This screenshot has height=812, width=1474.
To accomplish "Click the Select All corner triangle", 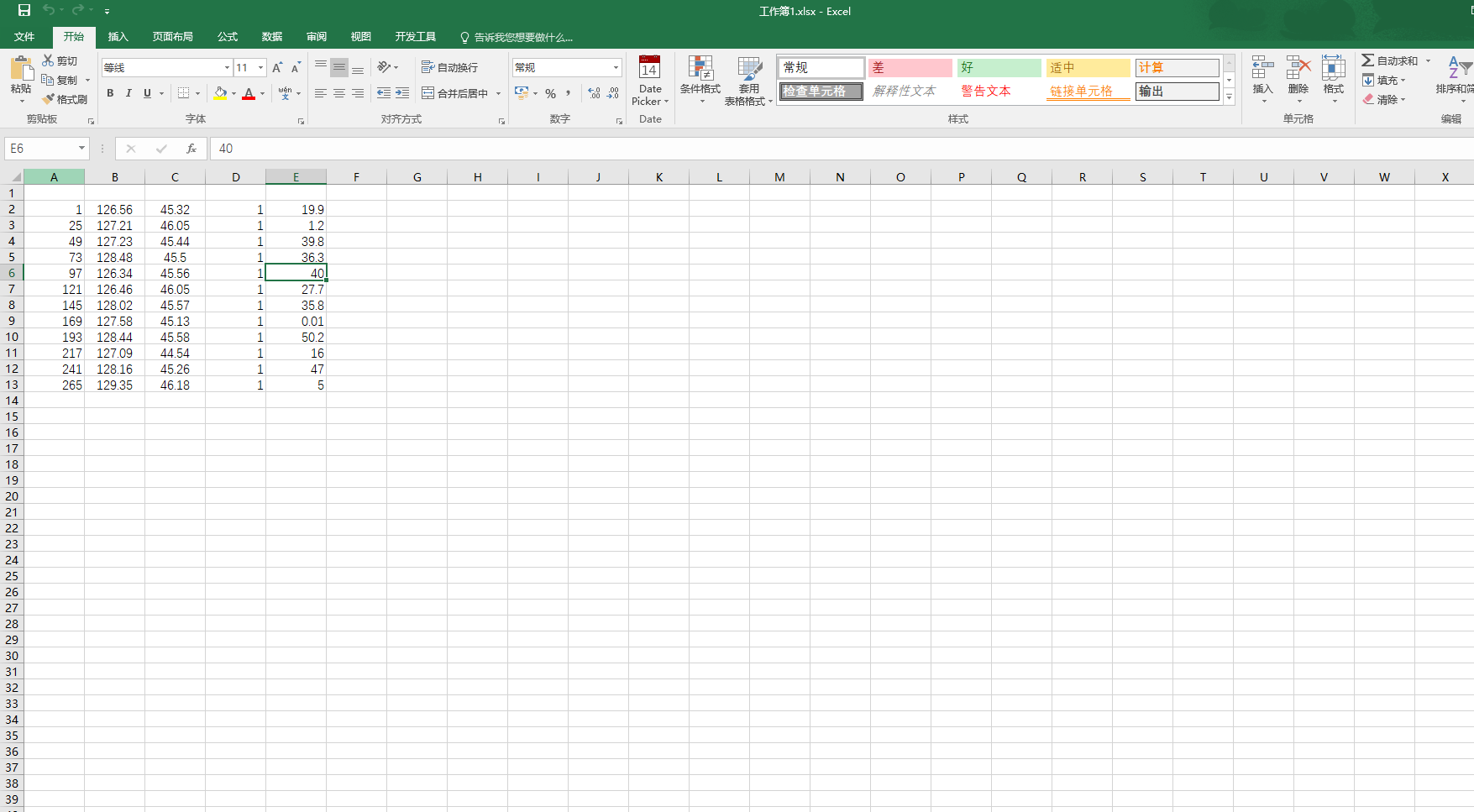I will (x=15, y=177).
